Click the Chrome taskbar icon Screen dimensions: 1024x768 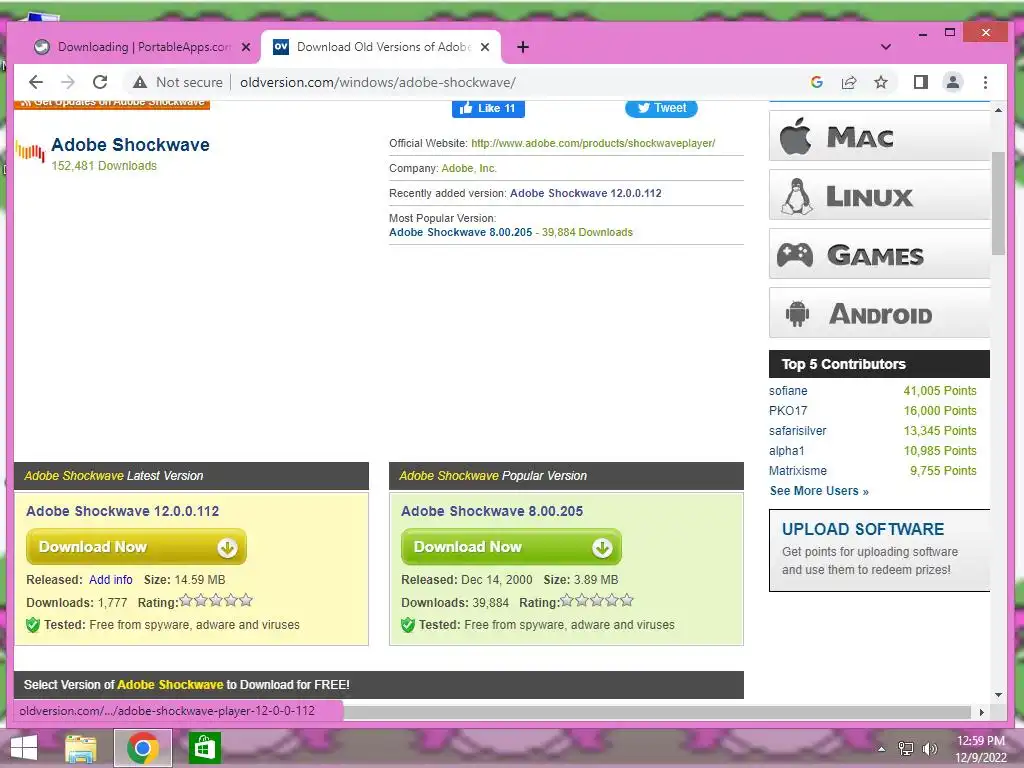[143, 748]
